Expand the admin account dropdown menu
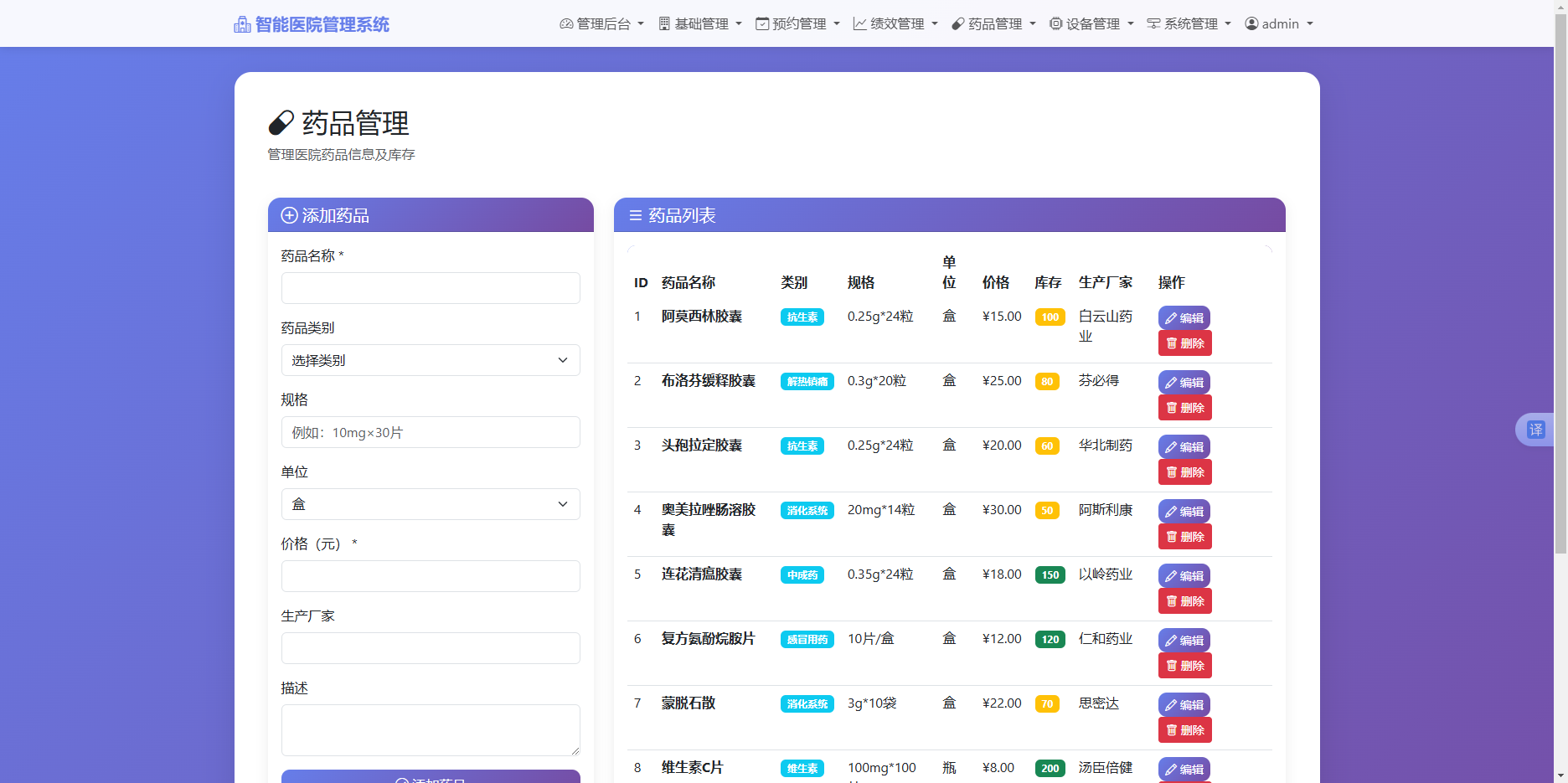The height and width of the screenshot is (783, 1568). click(1279, 23)
